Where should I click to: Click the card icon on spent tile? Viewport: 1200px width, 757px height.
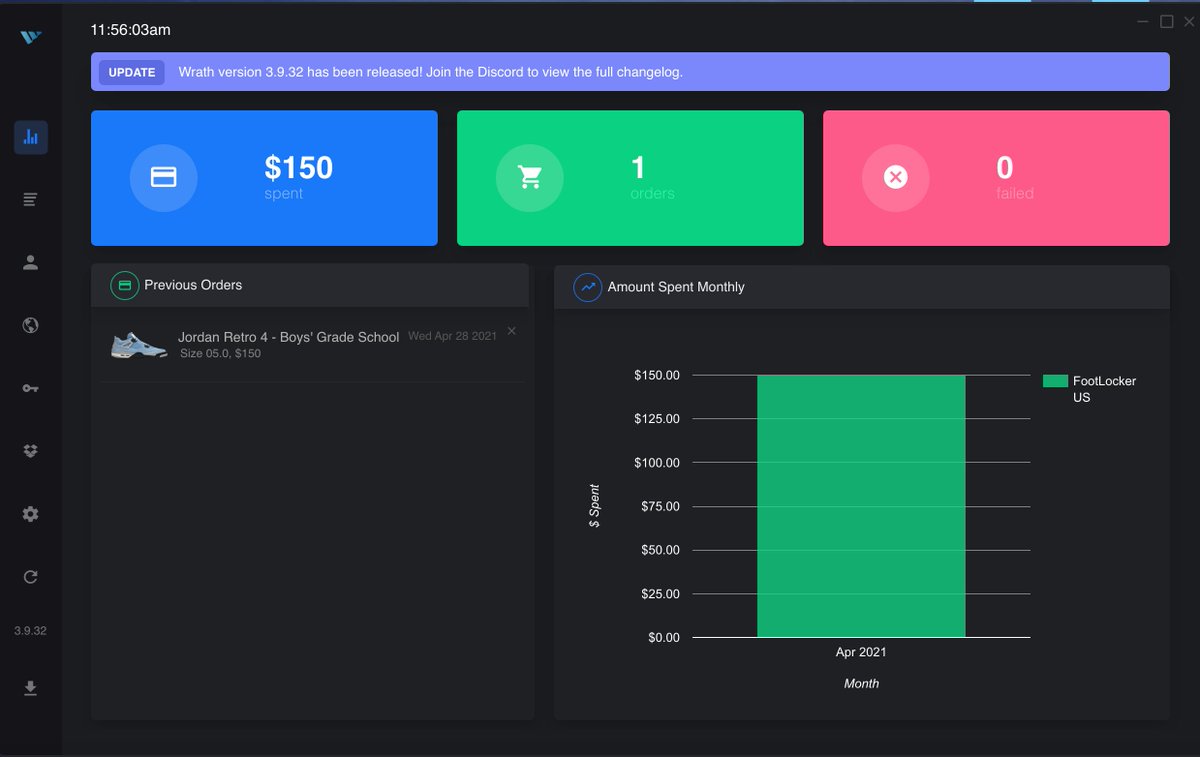(164, 178)
